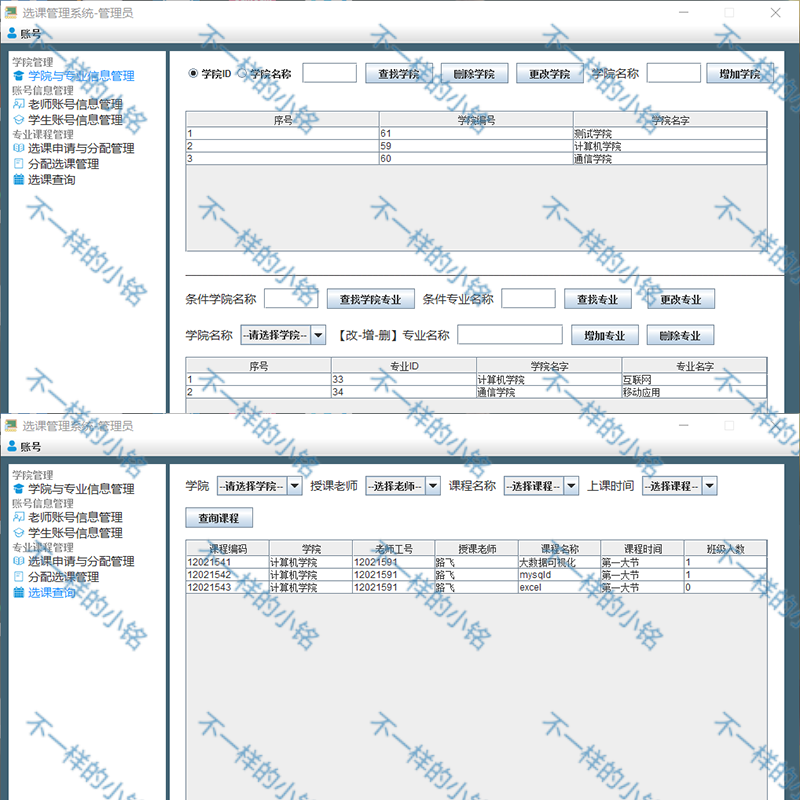Open 老师账号信息管理 in top window sidebar
Image resolution: width=800 pixels, height=800 pixels.
point(75,104)
